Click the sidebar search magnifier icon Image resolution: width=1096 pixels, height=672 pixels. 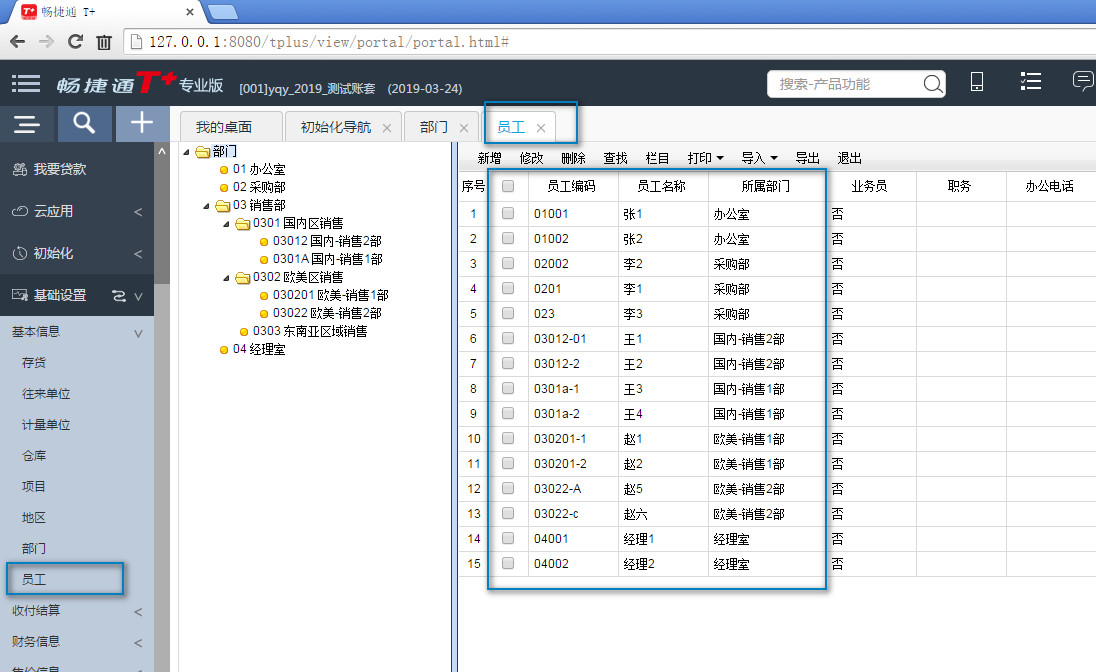(85, 124)
